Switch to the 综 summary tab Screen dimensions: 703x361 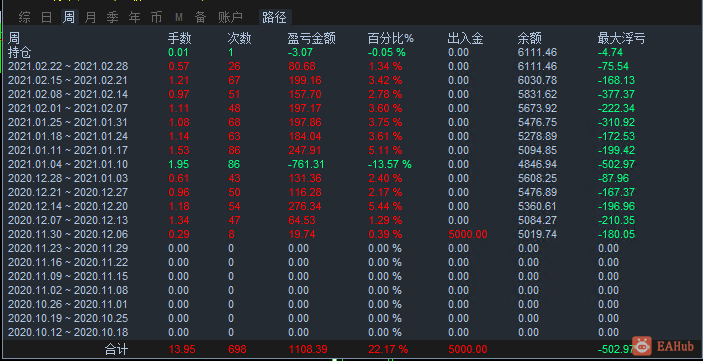25,17
